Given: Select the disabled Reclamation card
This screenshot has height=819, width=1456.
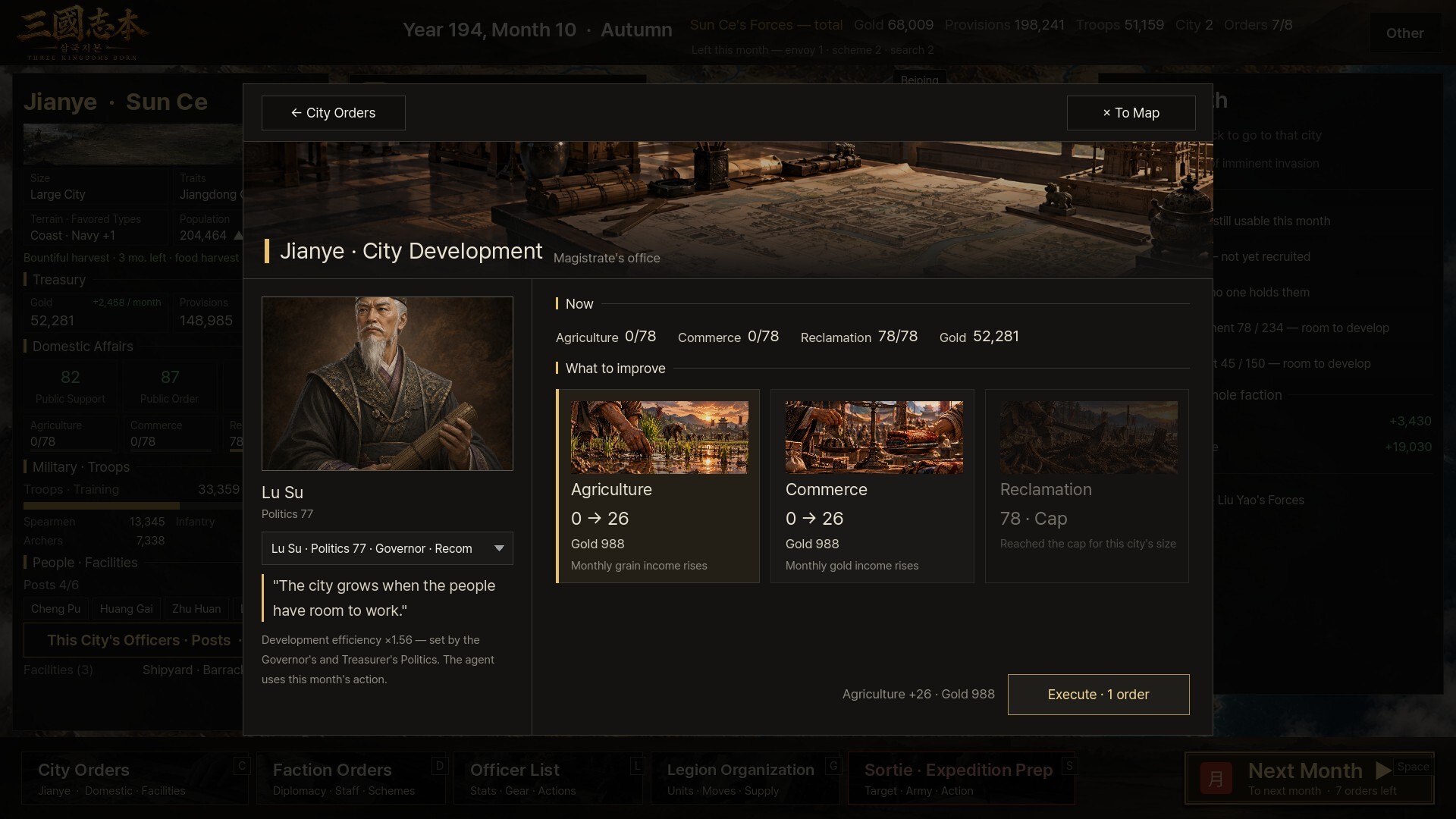Looking at the screenshot, I should pyautogui.click(x=1087, y=486).
